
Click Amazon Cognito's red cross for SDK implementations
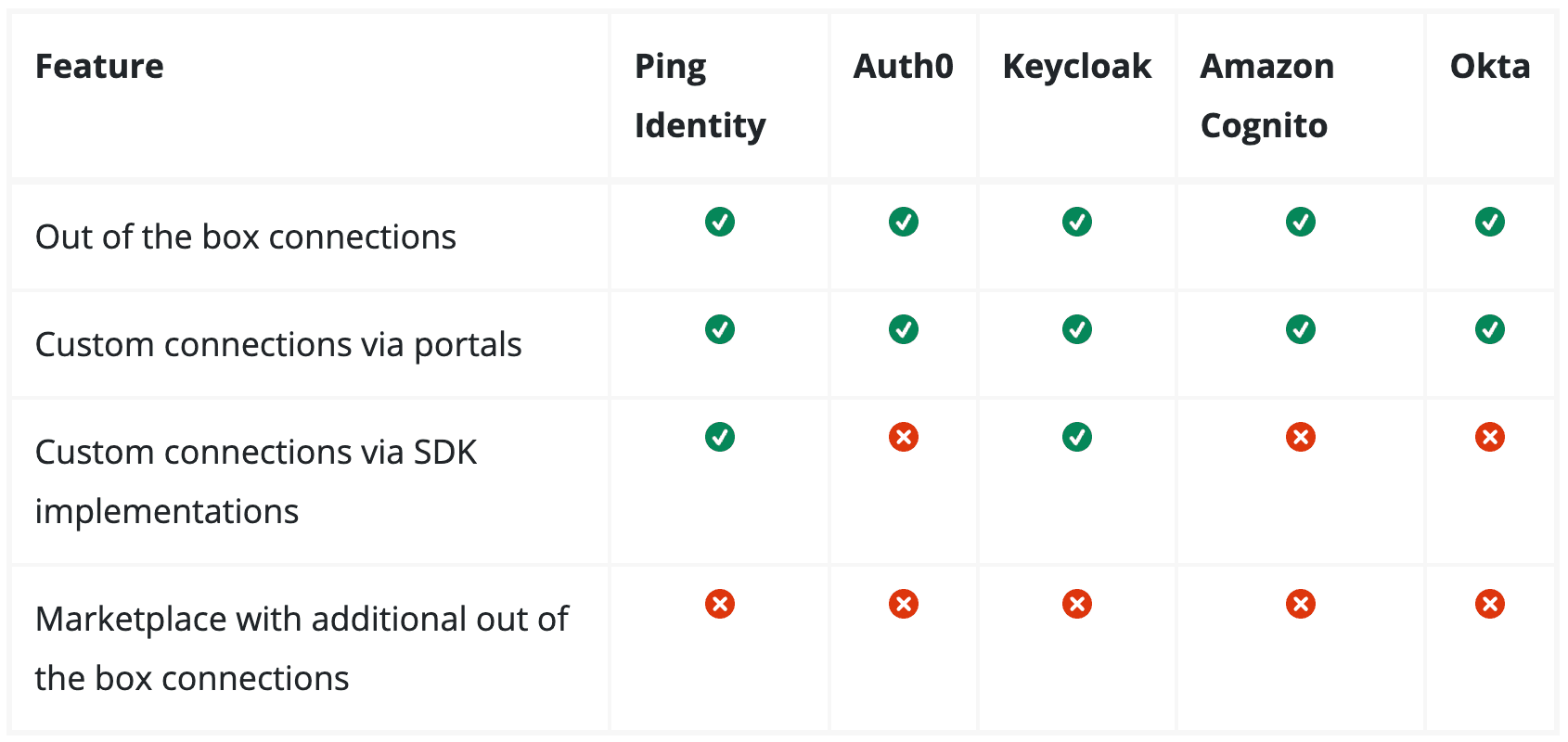(1301, 437)
